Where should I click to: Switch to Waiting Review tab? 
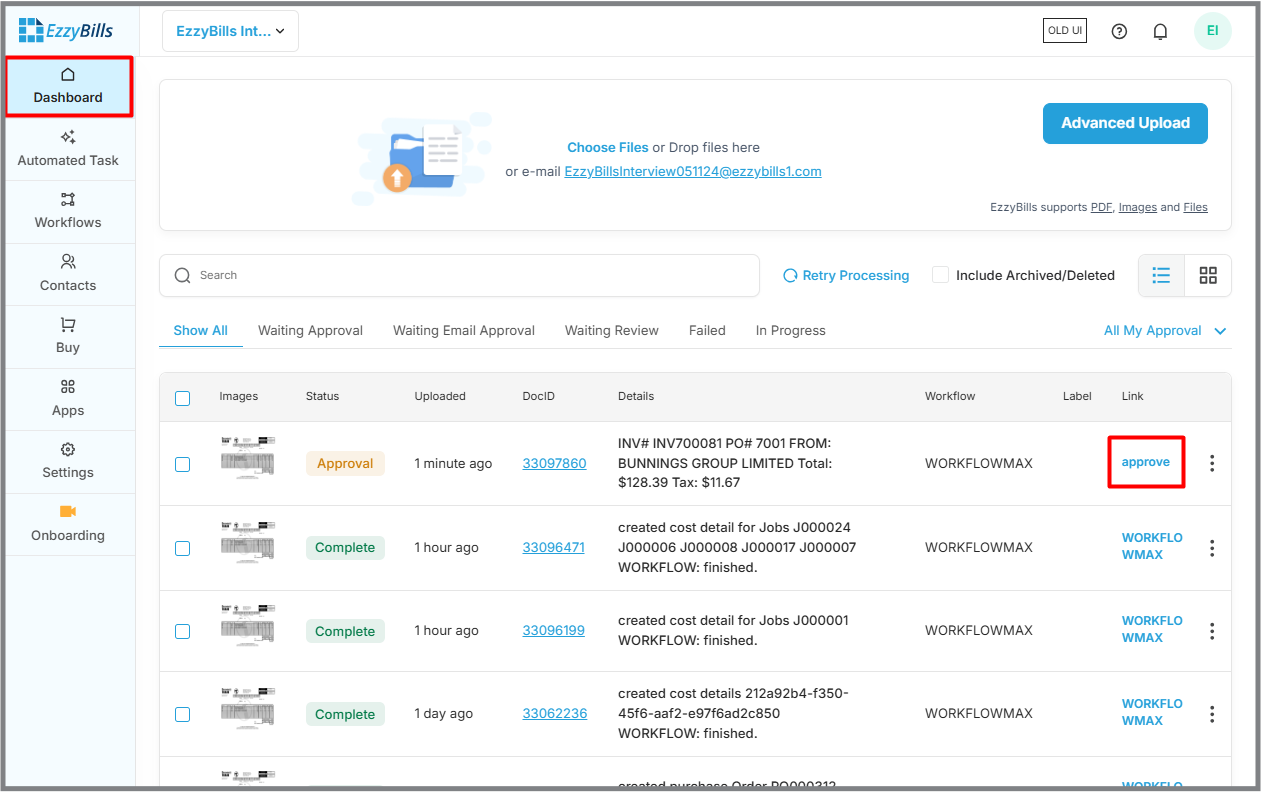(x=612, y=330)
